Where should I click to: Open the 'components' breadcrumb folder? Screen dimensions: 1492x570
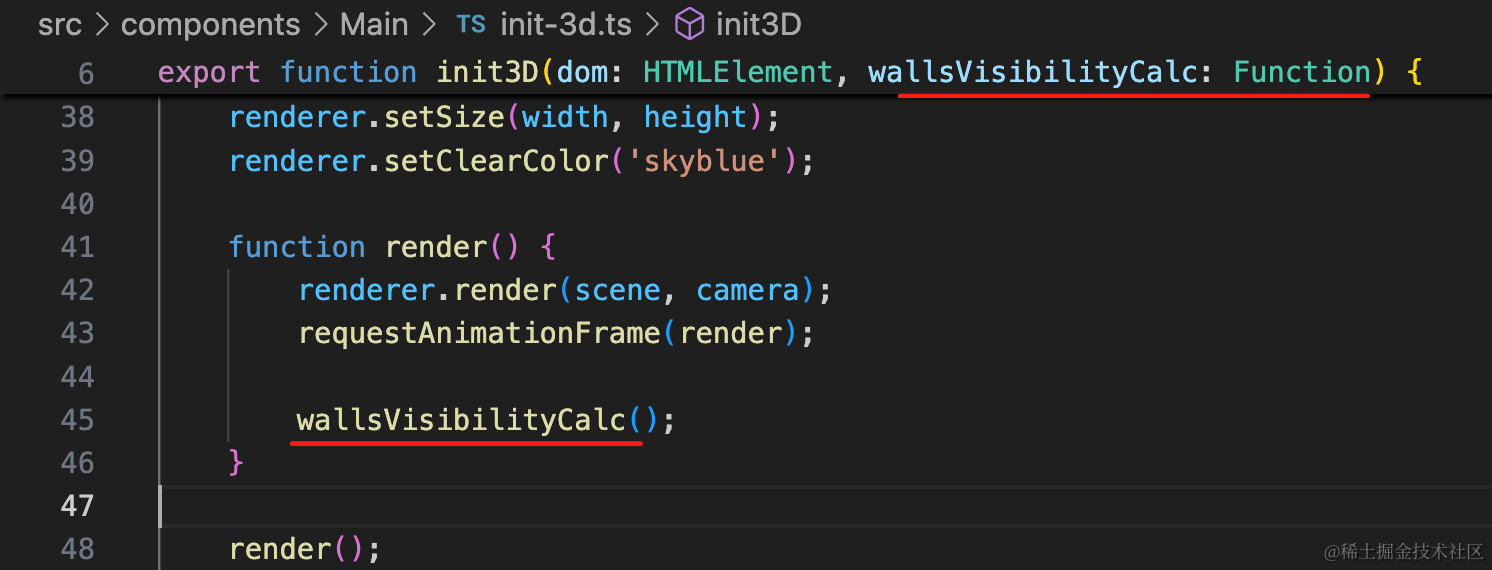(x=210, y=24)
